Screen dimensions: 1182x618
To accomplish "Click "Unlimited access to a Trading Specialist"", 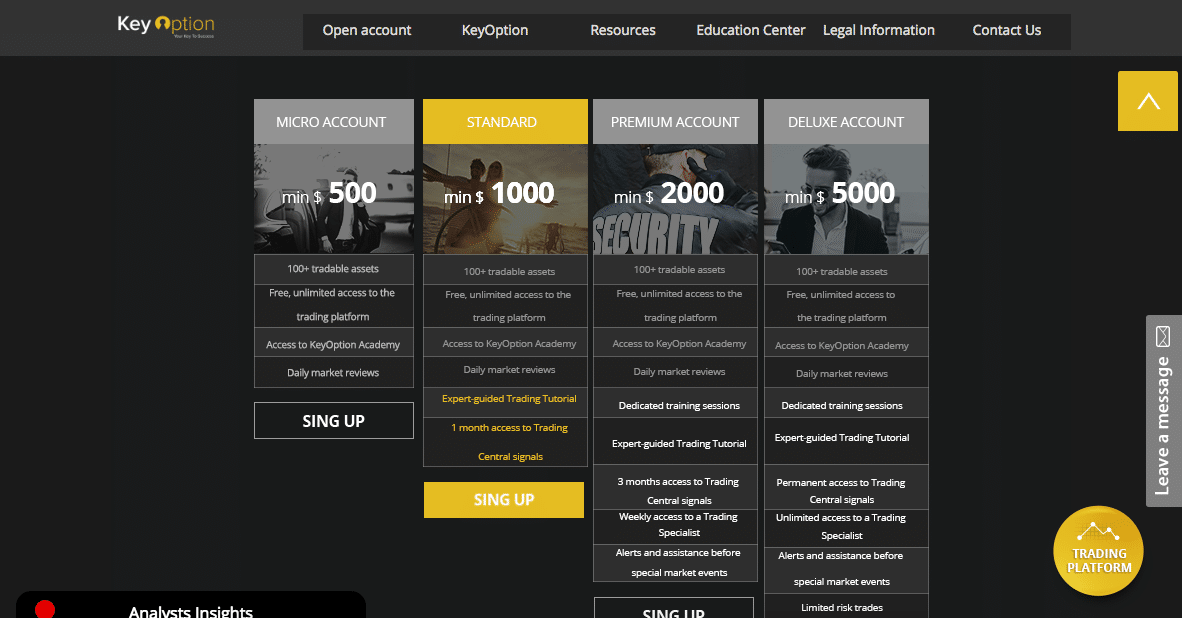I will (x=846, y=526).
